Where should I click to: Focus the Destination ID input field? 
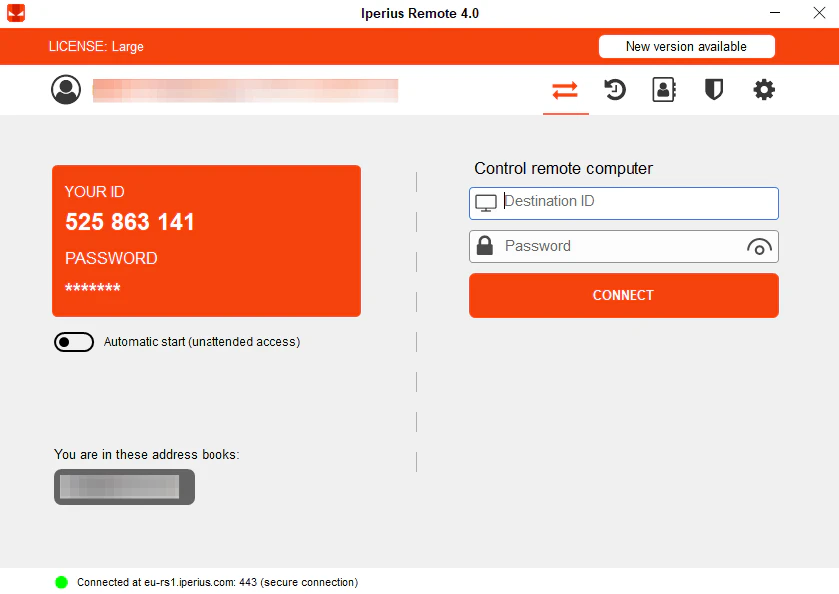click(x=623, y=203)
